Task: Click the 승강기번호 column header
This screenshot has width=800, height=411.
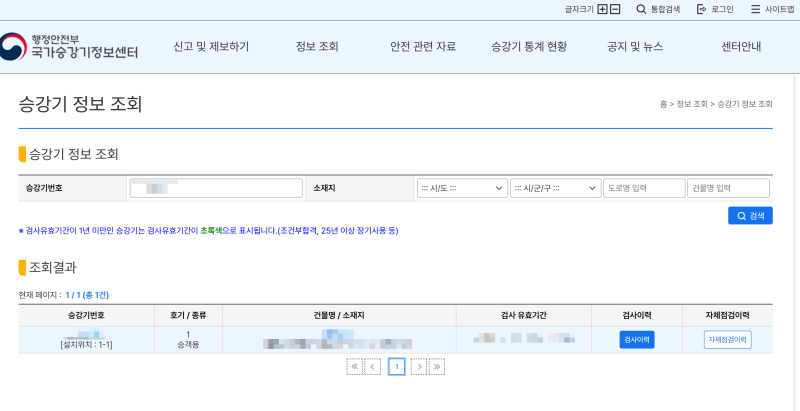Action: pyautogui.click(x=86, y=316)
